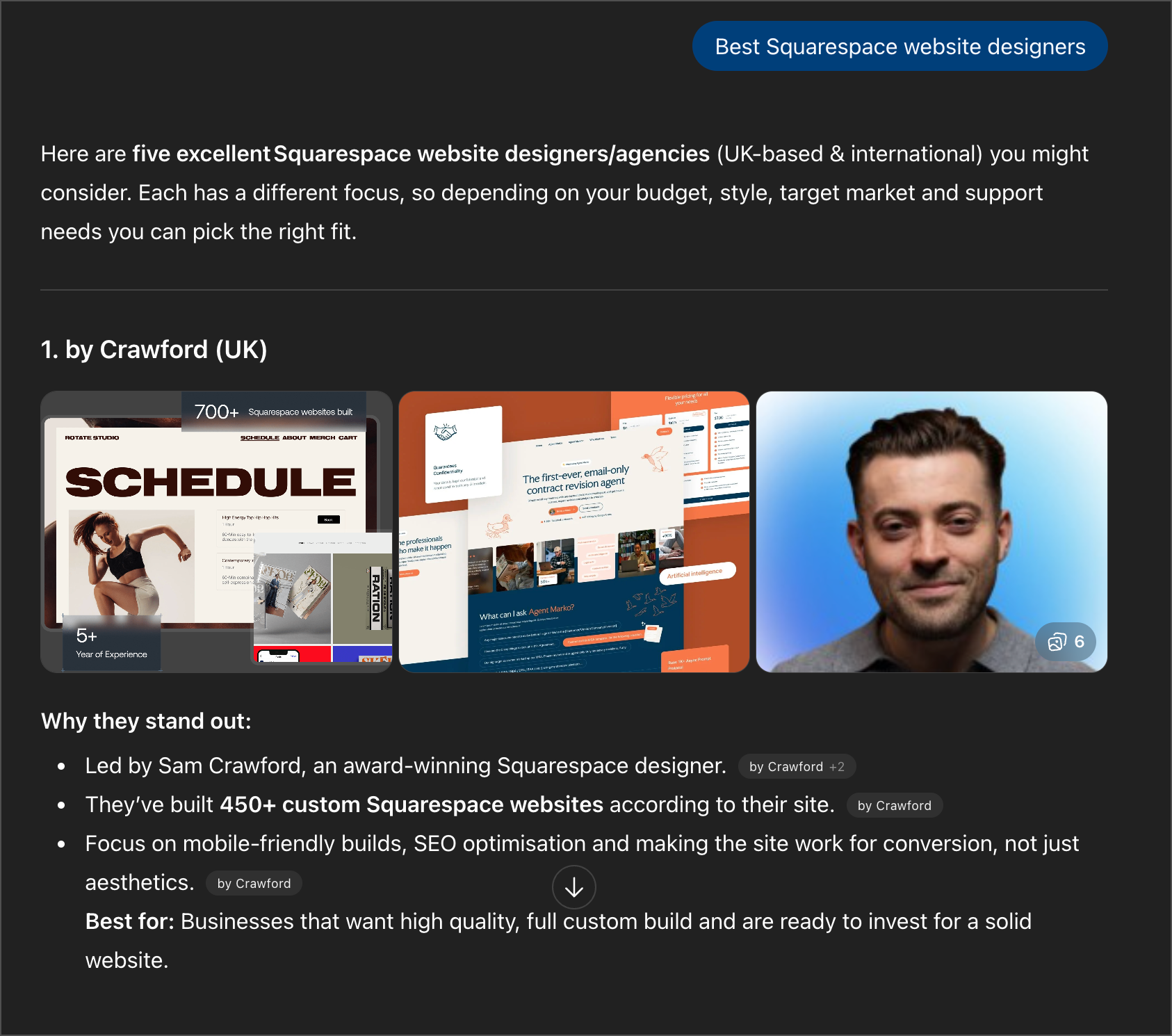Open the image gallery count badge showing 6
This screenshot has height=1036, width=1172.
click(x=1066, y=642)
